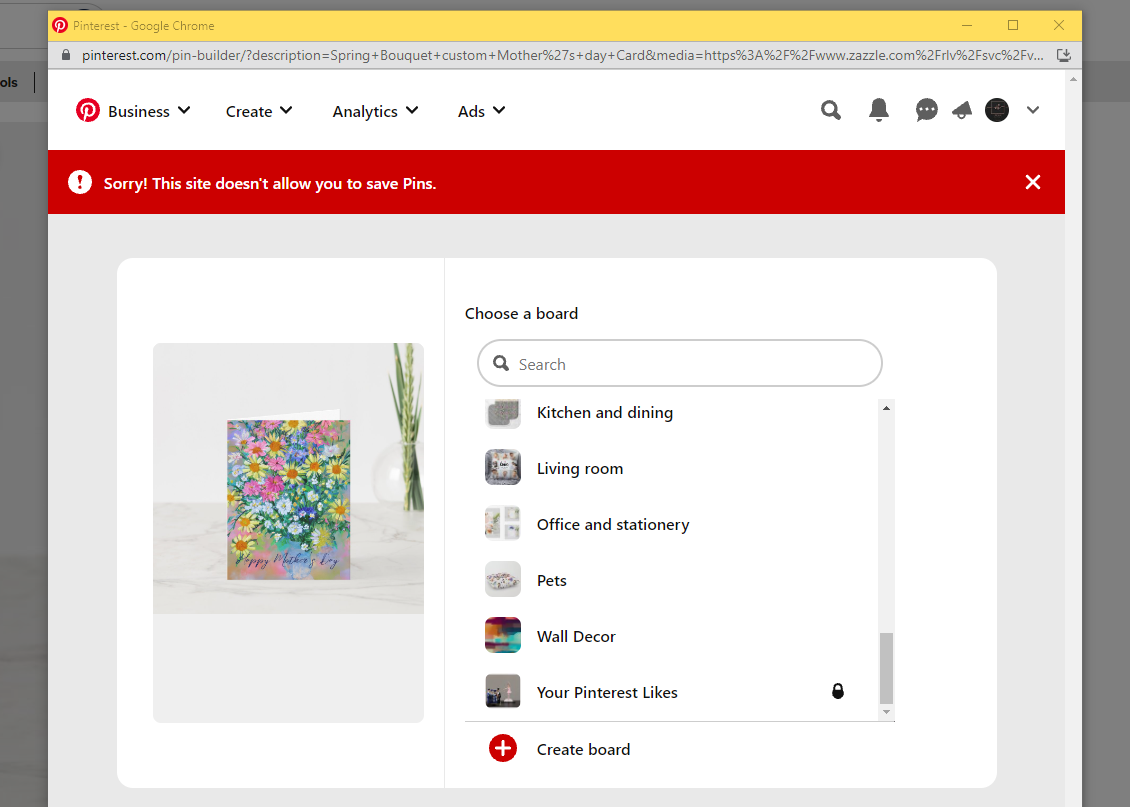Click the page scrollbar up arrow

pos(1073,79)
